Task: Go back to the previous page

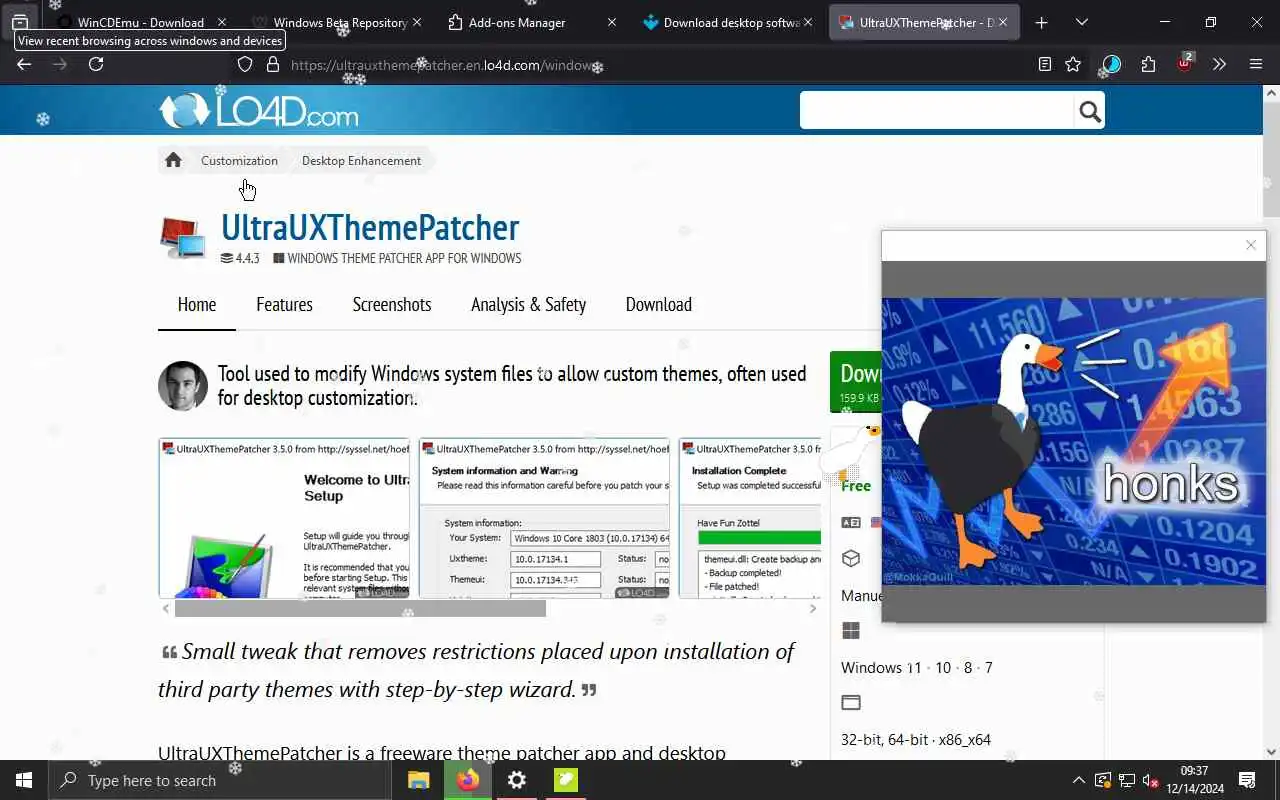Action: 24,64
